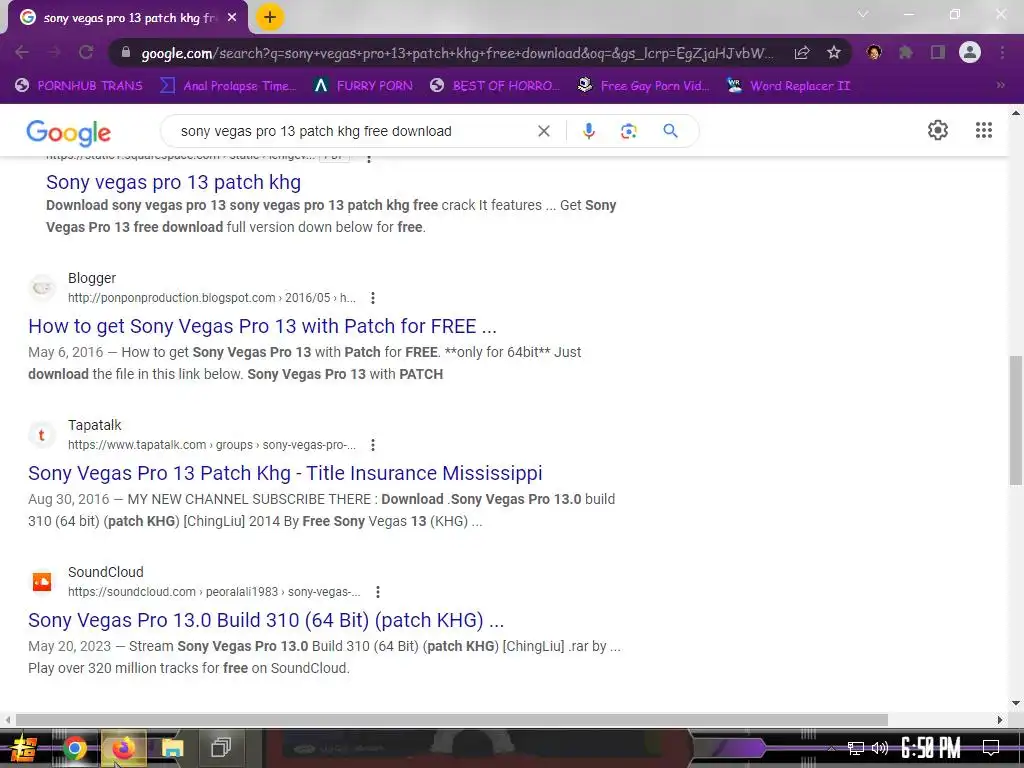
Task: Click the Blogger site name label
Action: [92, 278]
